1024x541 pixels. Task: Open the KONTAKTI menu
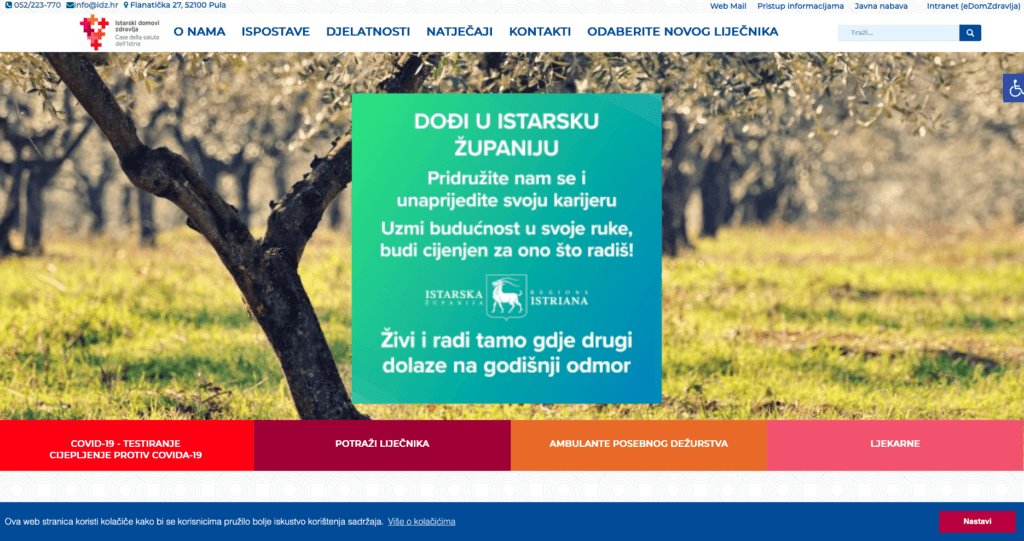coord(539,31)
